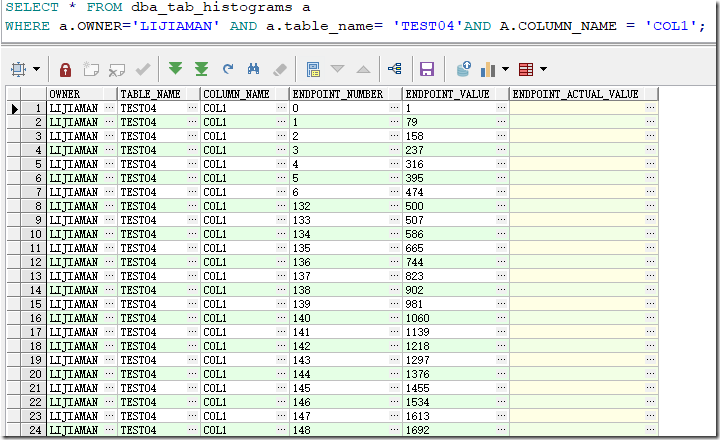Click the 'COL1' literal in the SQL editor
The width and height of the screenshot is (720, 440).
click(670, 26)
